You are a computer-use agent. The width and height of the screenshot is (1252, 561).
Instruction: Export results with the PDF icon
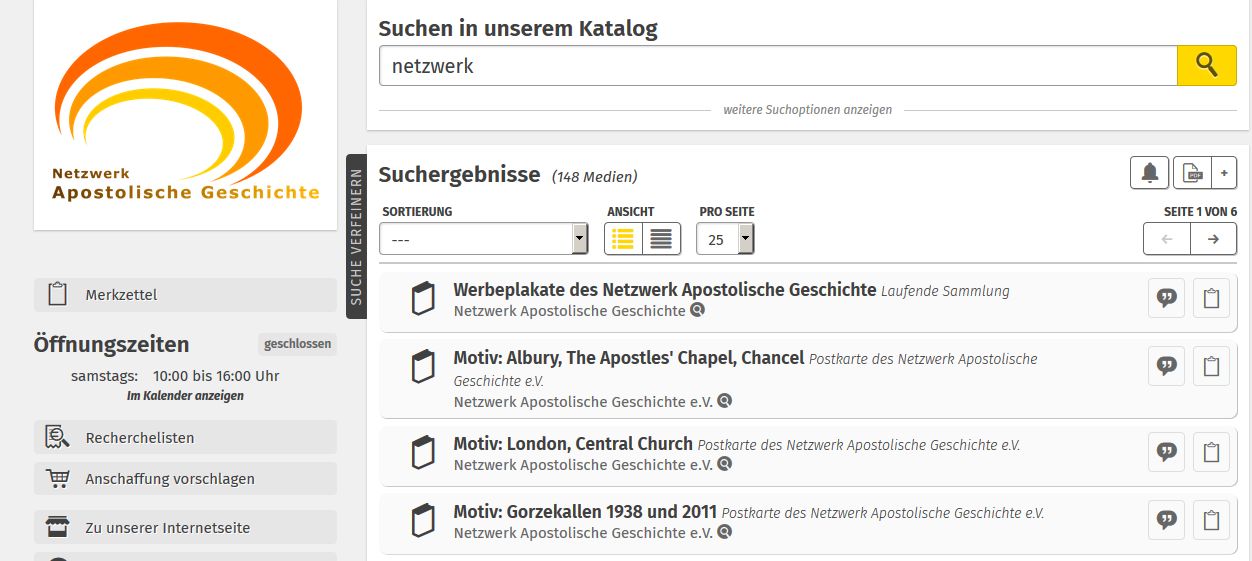[x=1192, y=173]
